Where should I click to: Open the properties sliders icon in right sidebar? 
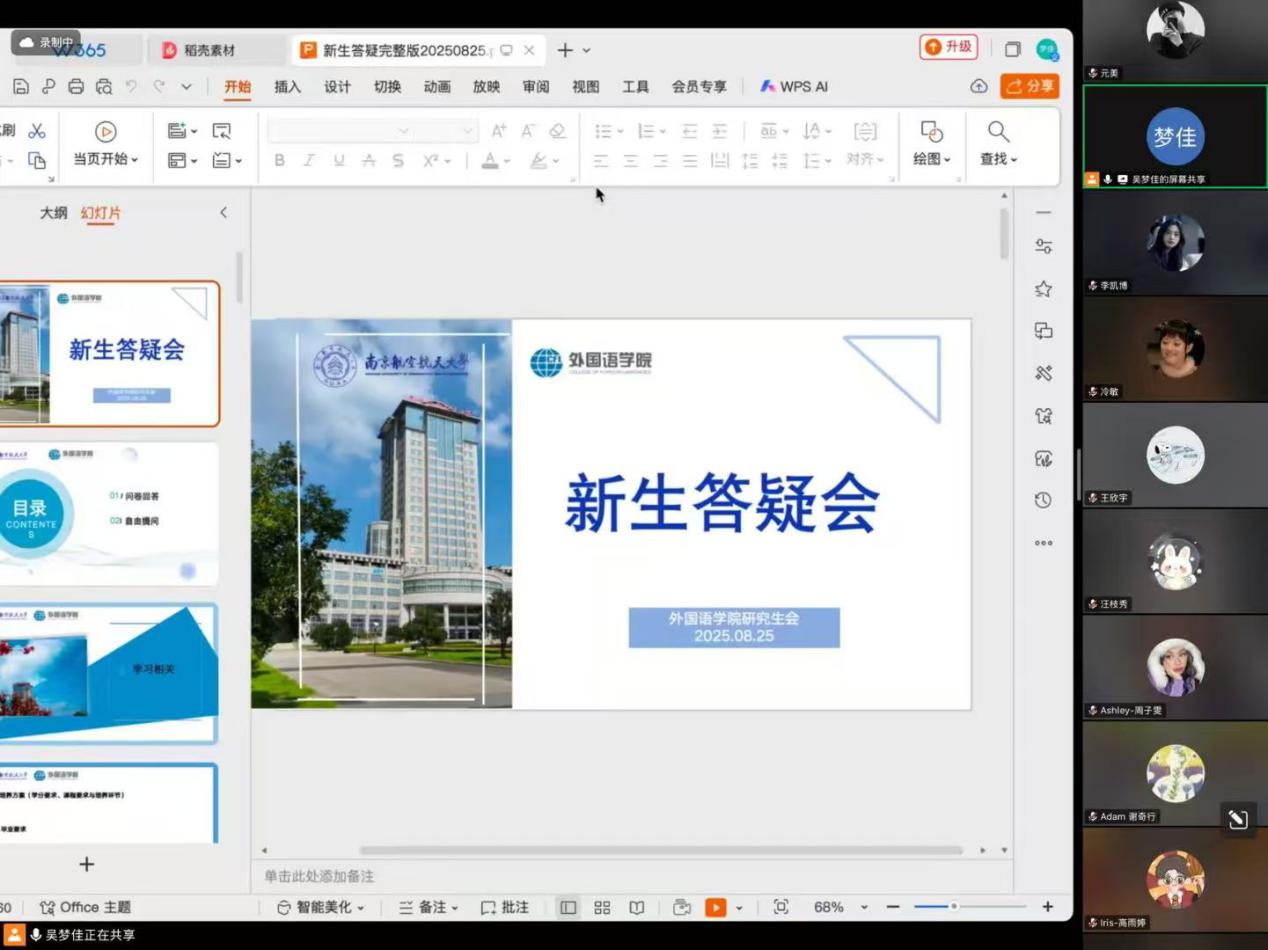click(x=1043, y=246)
